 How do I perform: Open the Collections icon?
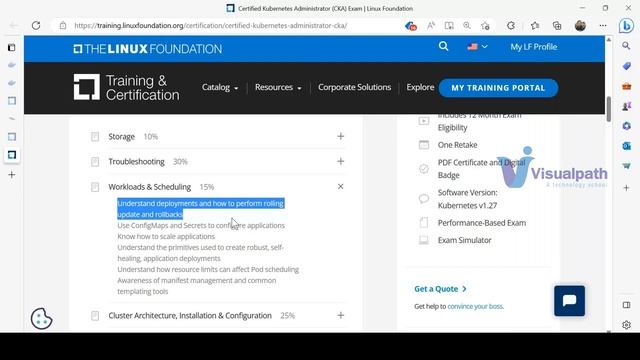tap(557, 25)
